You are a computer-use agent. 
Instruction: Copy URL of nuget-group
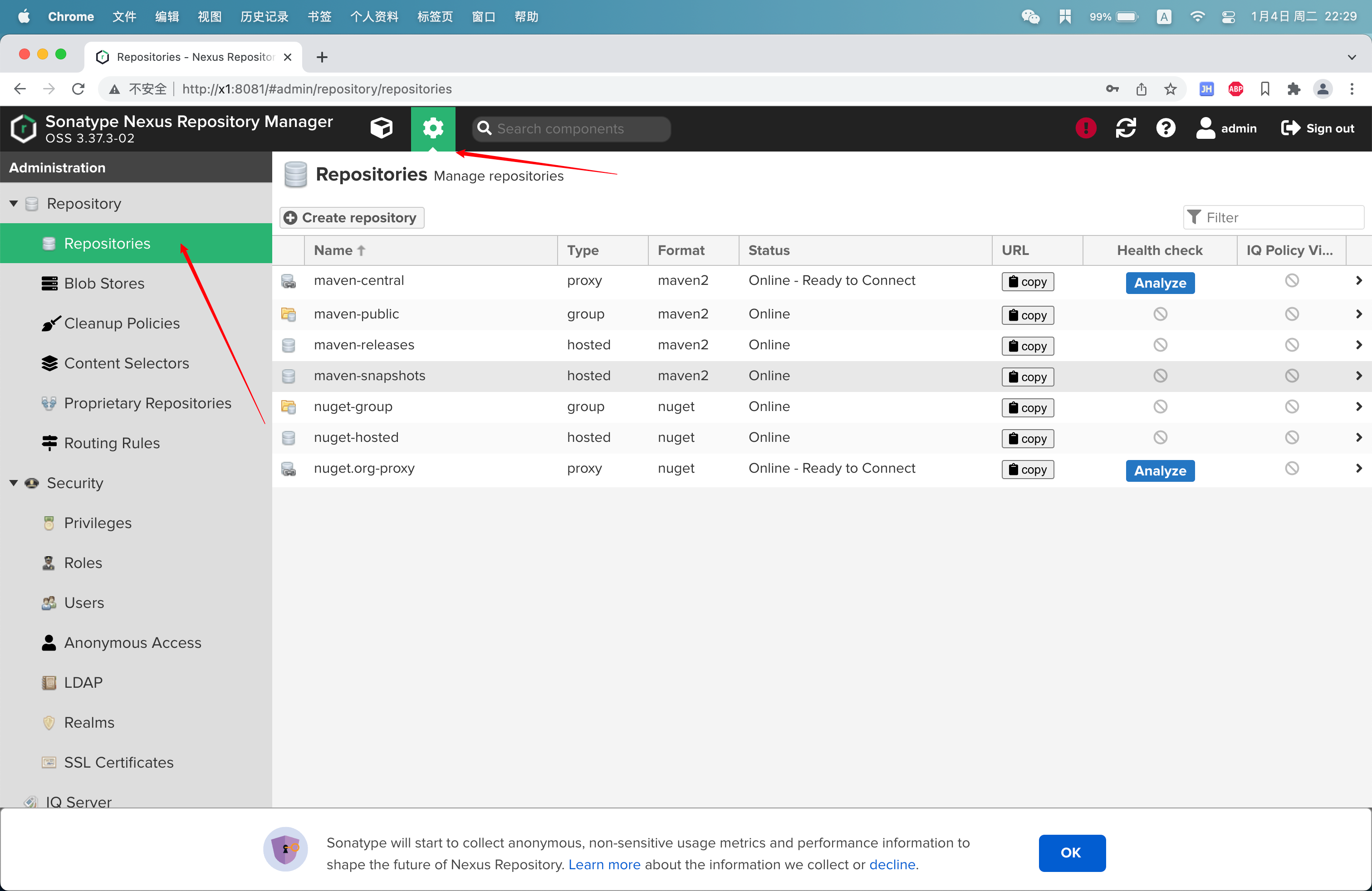coord(1027,407)
